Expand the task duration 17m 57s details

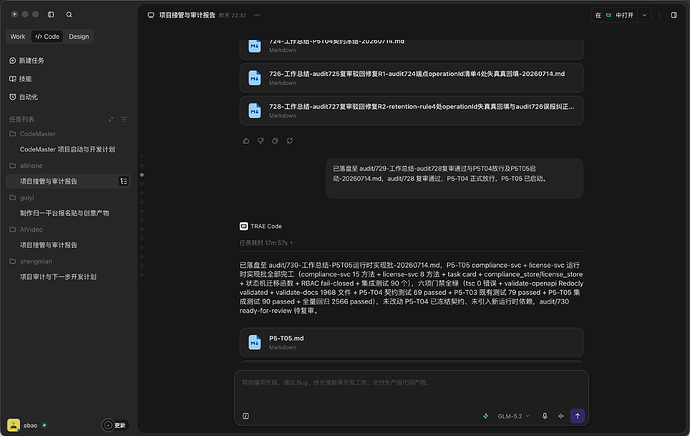pyautogui.click(x=266, y=243)
